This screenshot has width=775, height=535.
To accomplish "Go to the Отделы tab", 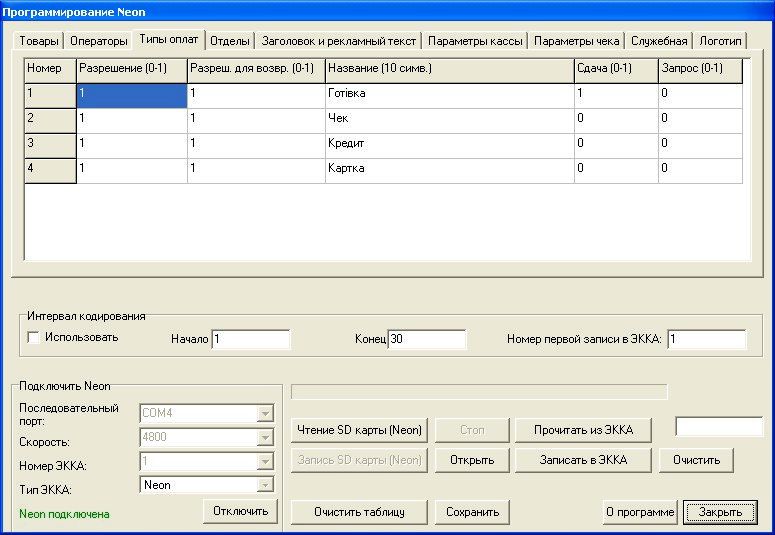I will pos(230,41).
